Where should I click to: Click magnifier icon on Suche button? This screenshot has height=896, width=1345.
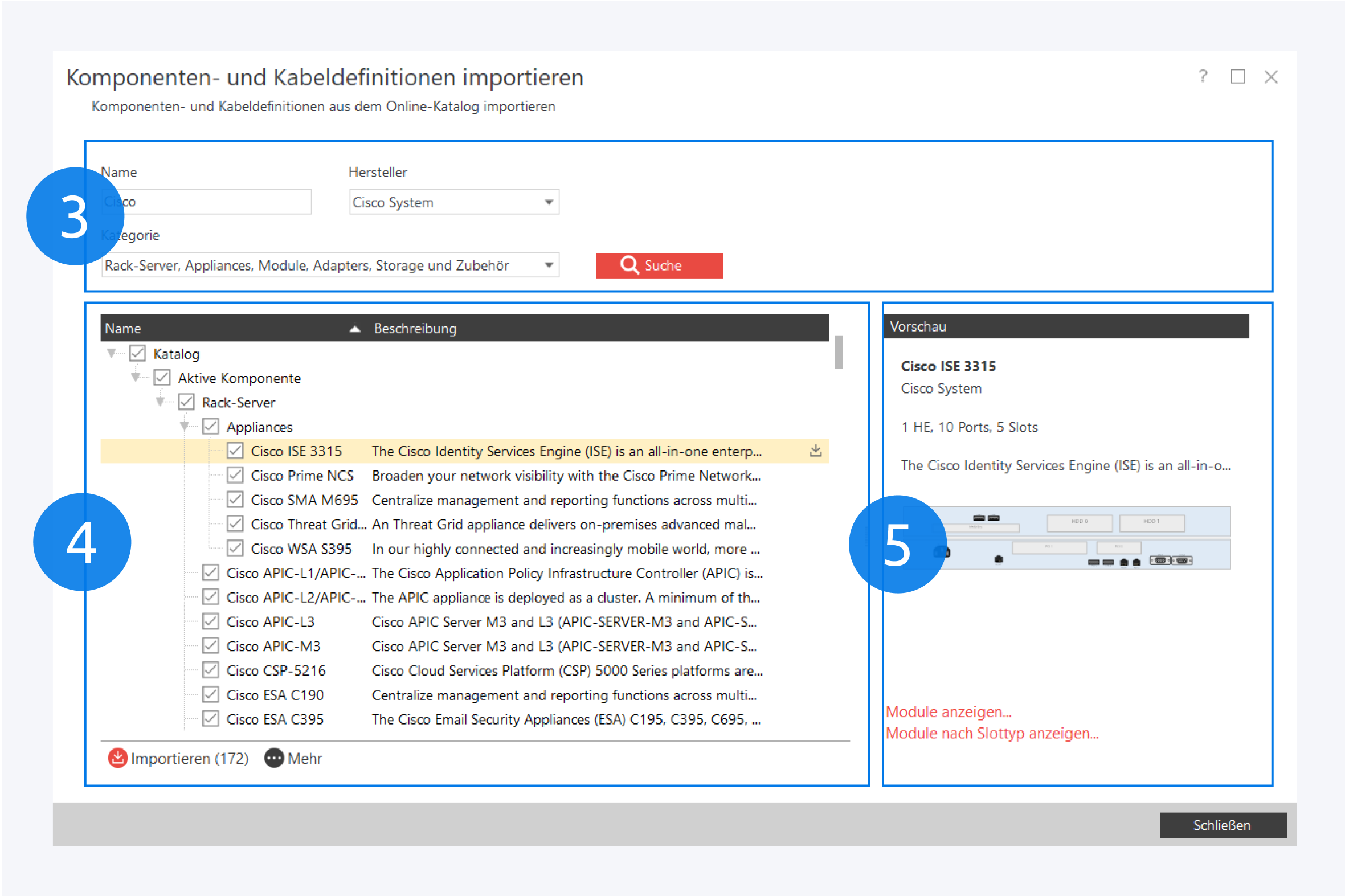coord(629,265)
